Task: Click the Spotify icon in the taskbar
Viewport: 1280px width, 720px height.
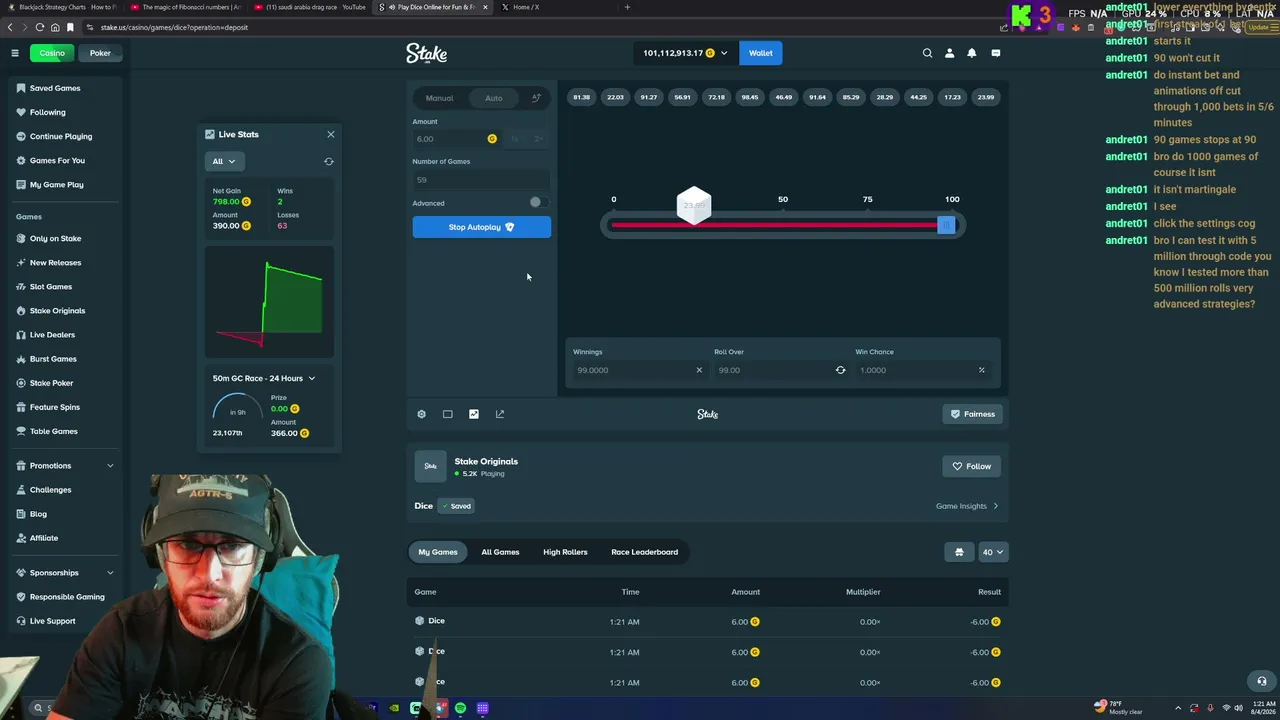Action: [460, 708]
